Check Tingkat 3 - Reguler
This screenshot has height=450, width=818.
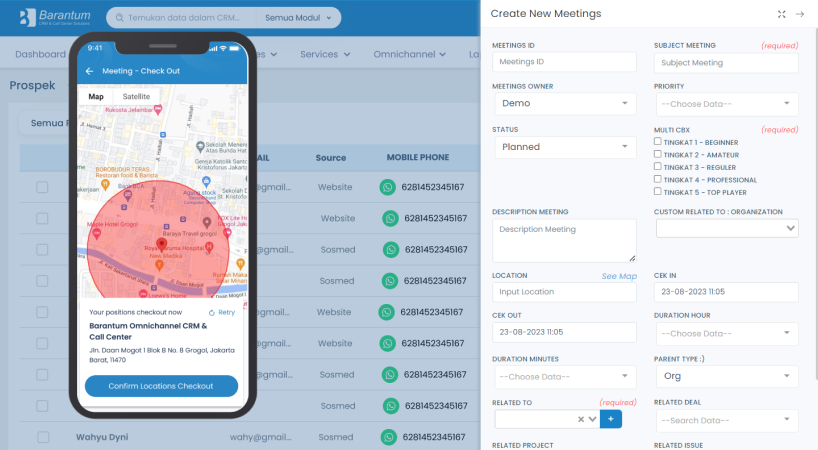pyautogui.click(x=658, y=166)
